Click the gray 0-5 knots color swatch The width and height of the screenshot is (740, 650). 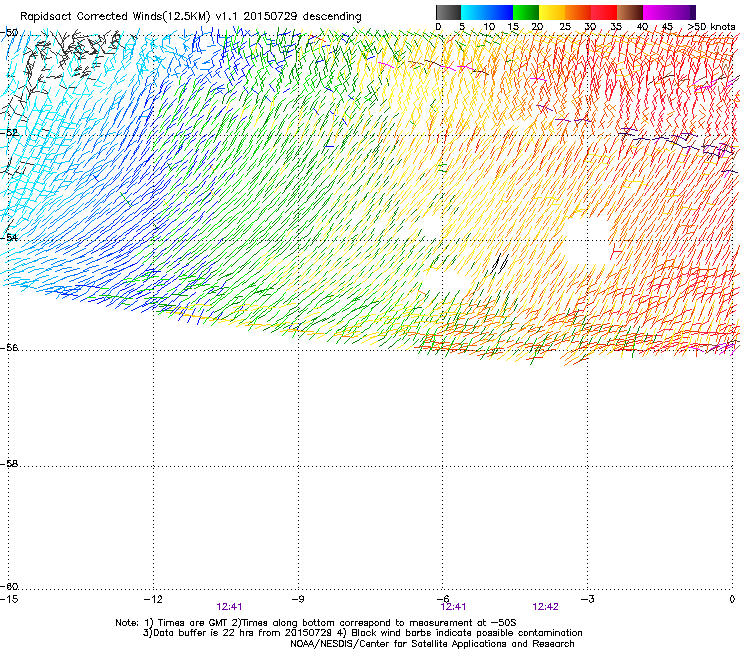coord(448,12)
